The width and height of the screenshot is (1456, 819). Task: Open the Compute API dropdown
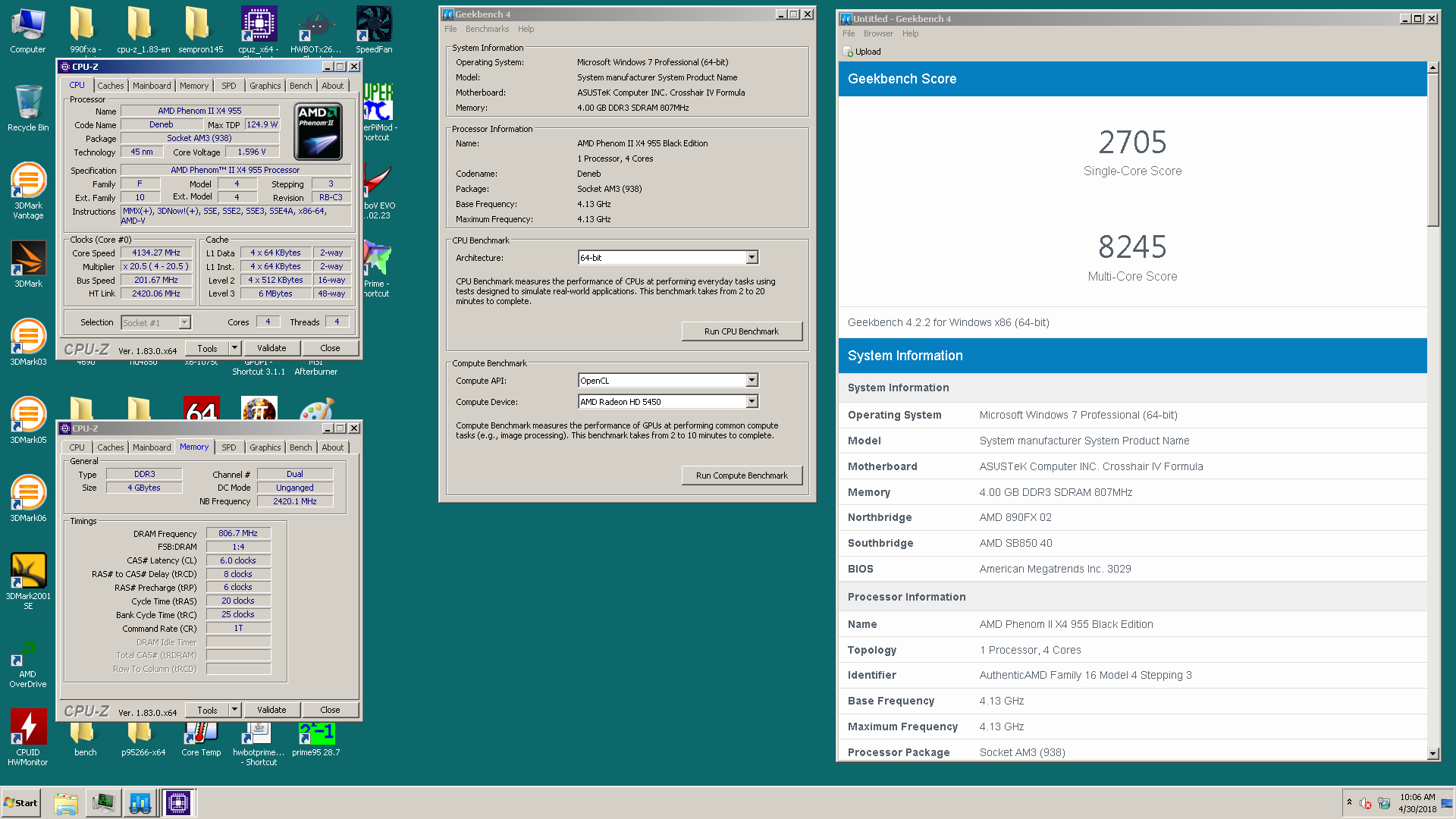tap(752, 381)
